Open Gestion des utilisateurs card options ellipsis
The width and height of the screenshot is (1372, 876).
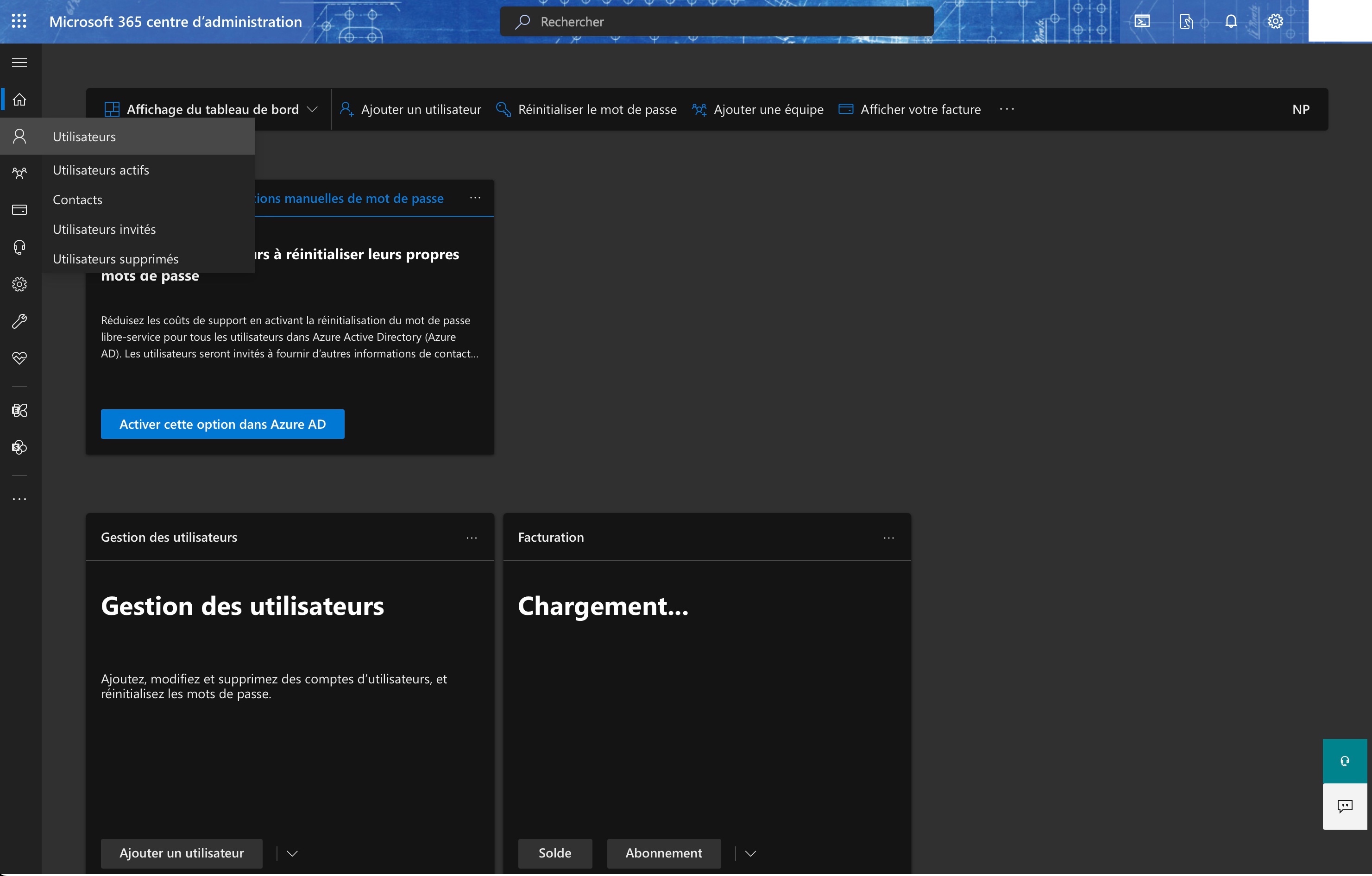tap(471, 538)
